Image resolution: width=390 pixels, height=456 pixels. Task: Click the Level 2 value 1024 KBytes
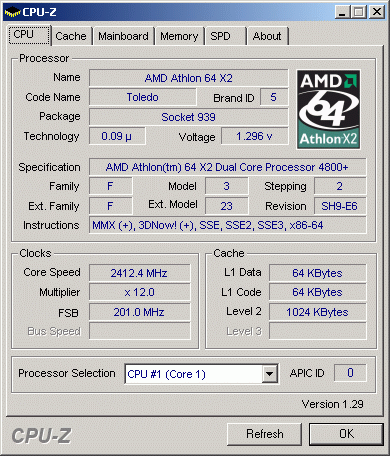[318, 312]
